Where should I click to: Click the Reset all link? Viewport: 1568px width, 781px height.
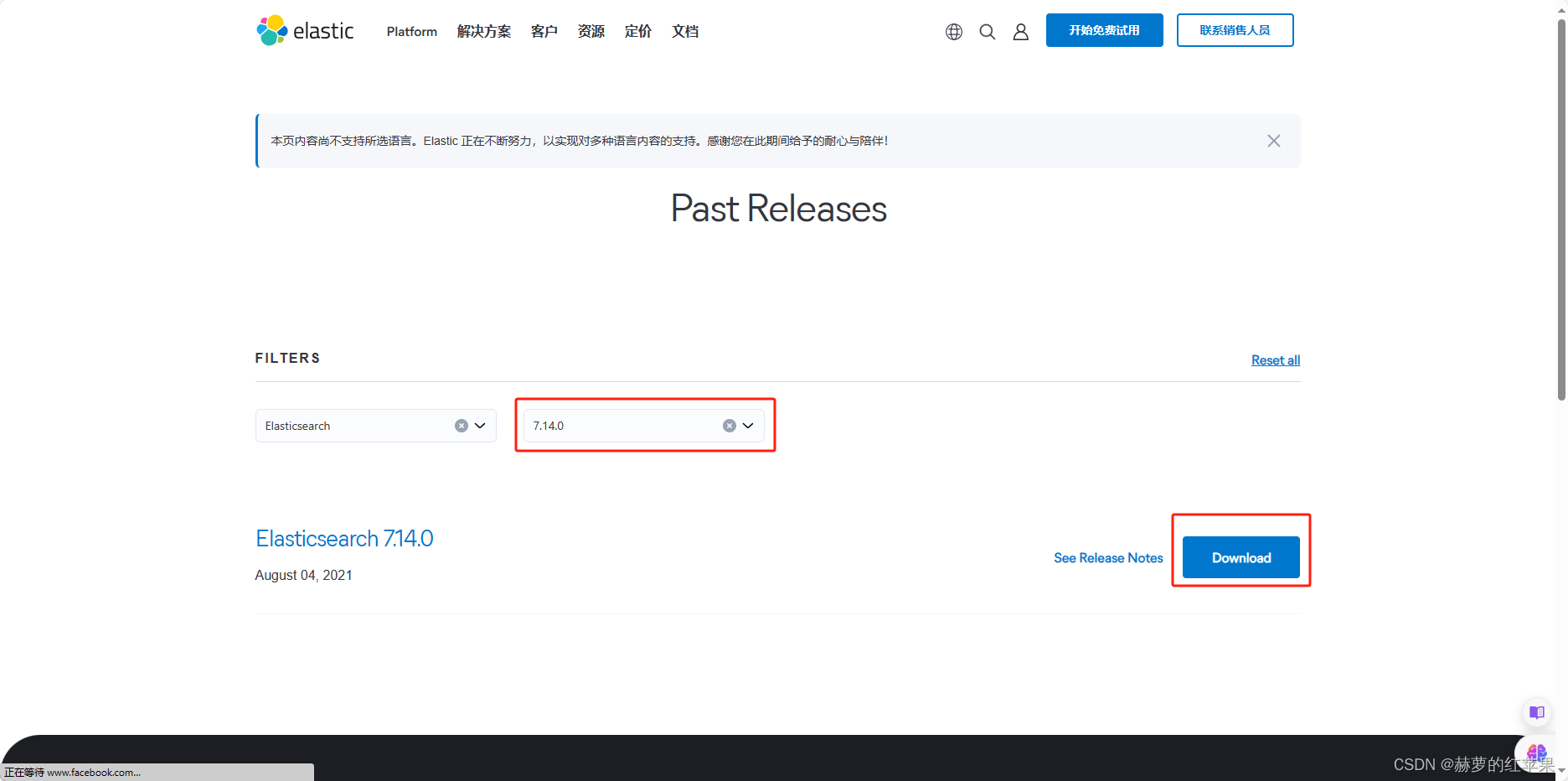pyautogui.click(x=1276, y=360)
